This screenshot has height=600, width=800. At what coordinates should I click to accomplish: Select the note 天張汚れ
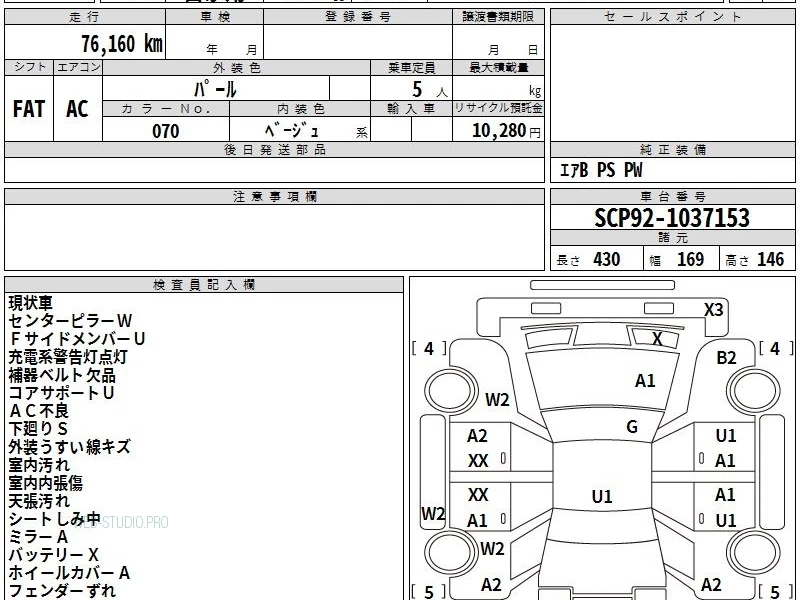(39, 501)
